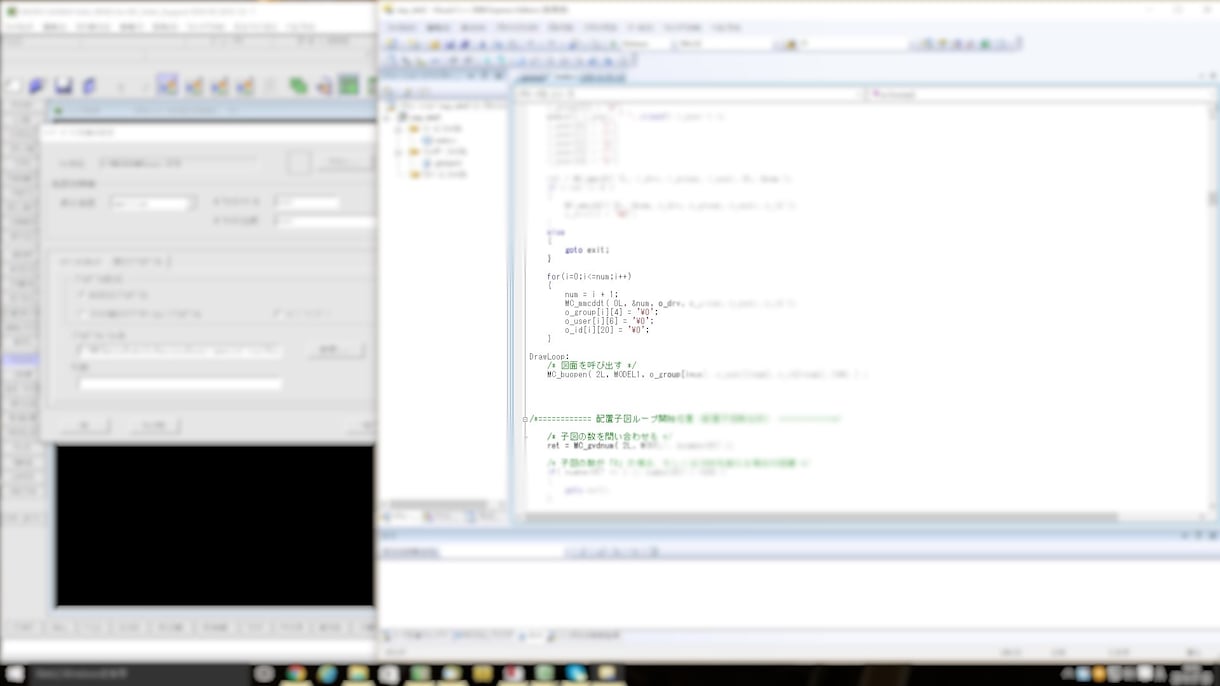Open Google Chrome from the taskbar

click(x=296, y=674)
